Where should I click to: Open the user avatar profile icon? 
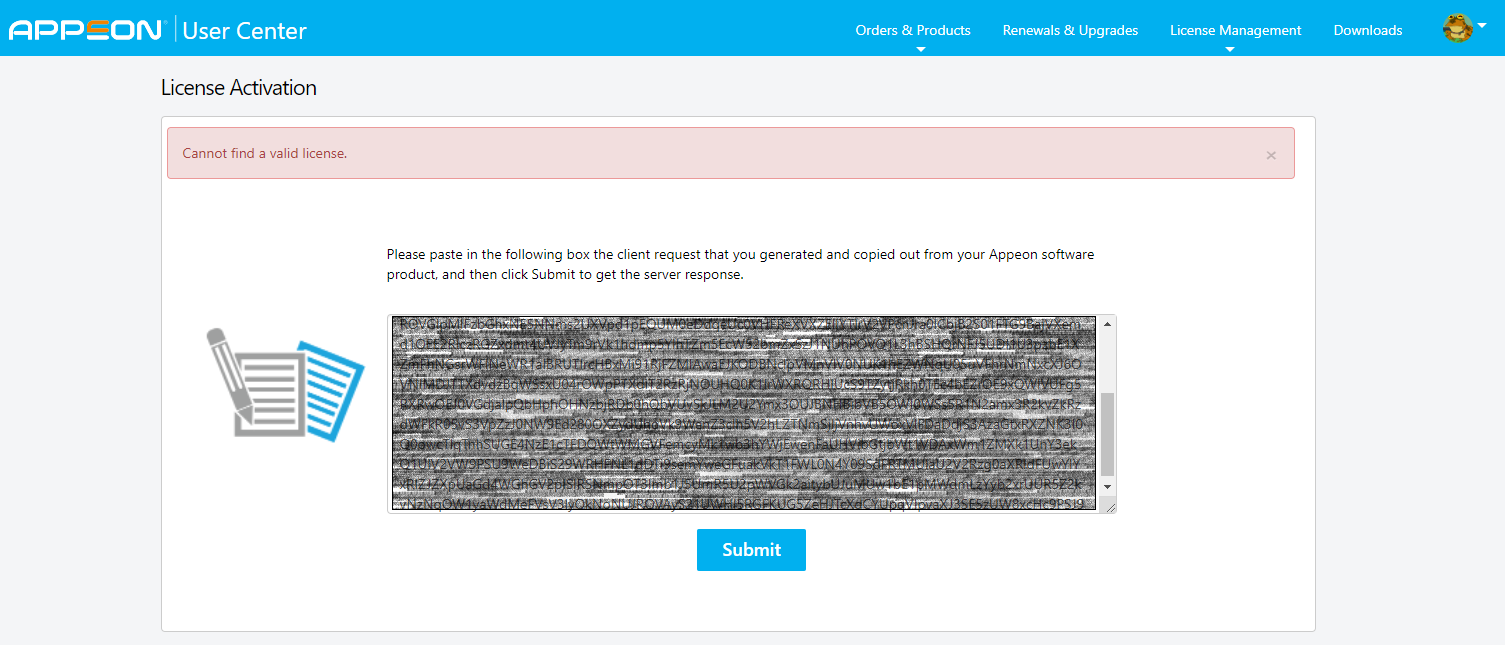pyautogui.click(x=1457, y=29)
